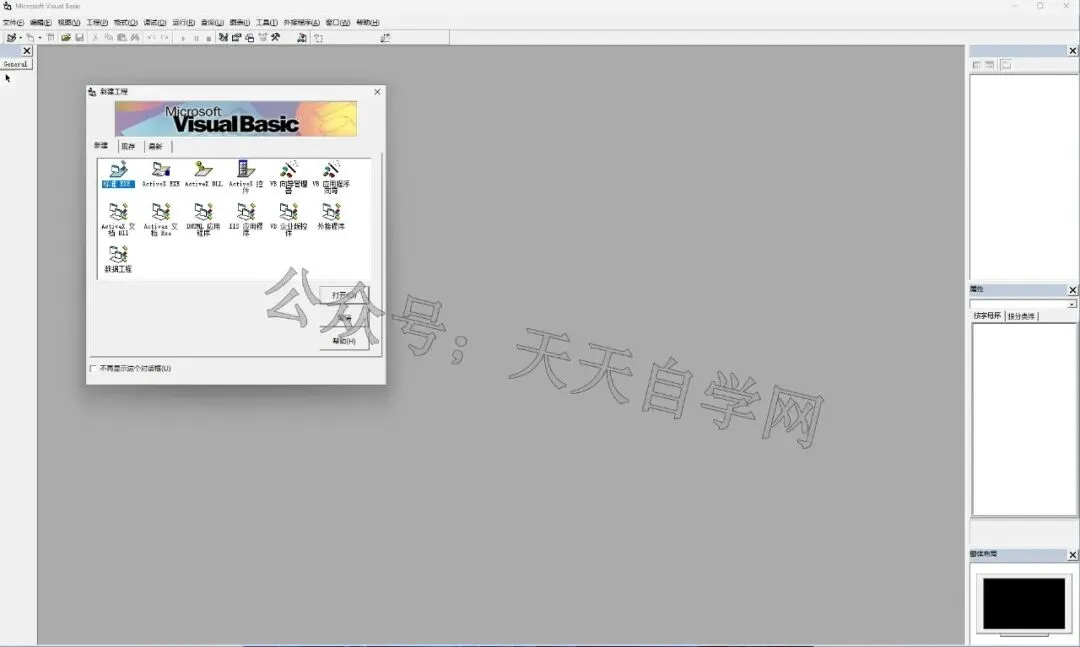Select the 按字母序 properties tab
The width and height of the screenshot is (1080, 647).
tap(987, 316)
